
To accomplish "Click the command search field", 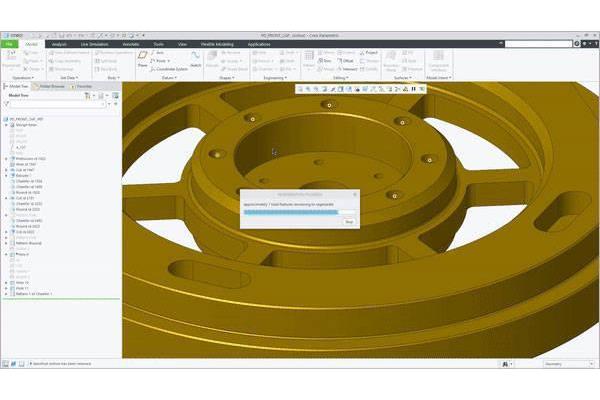I will coord(538,44).
